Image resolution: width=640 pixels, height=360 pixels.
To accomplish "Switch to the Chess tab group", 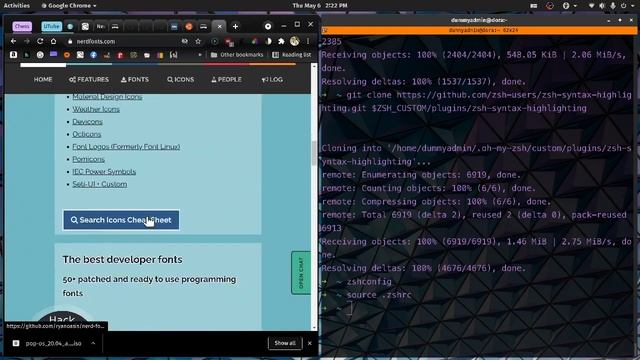I will click(x=22, y=27).
